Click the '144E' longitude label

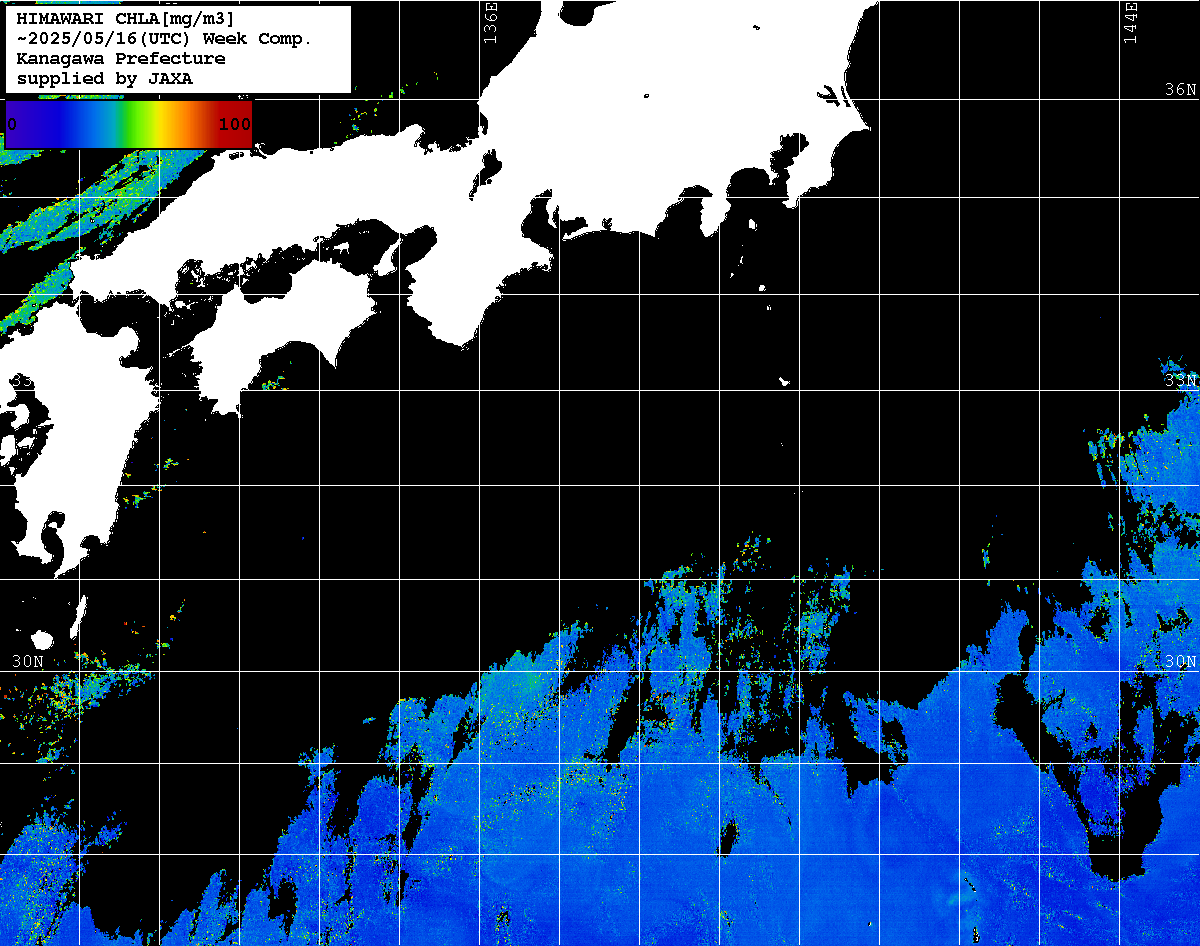coord(1130,22)
